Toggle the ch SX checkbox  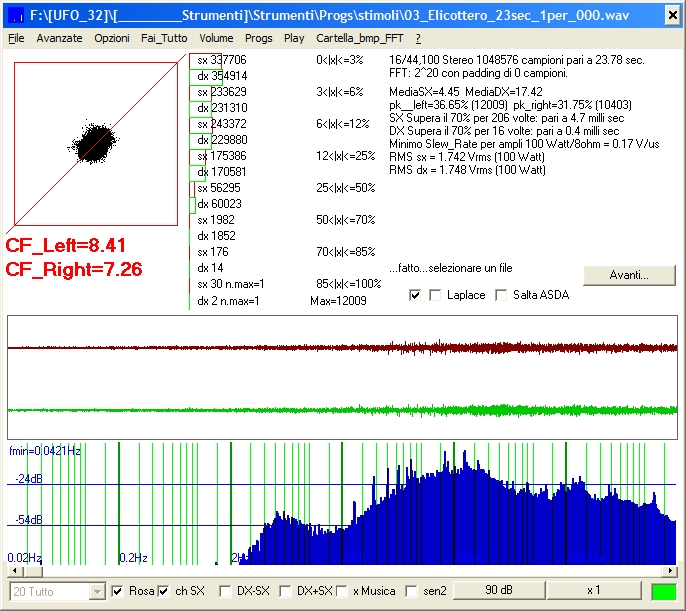(164, 591)
